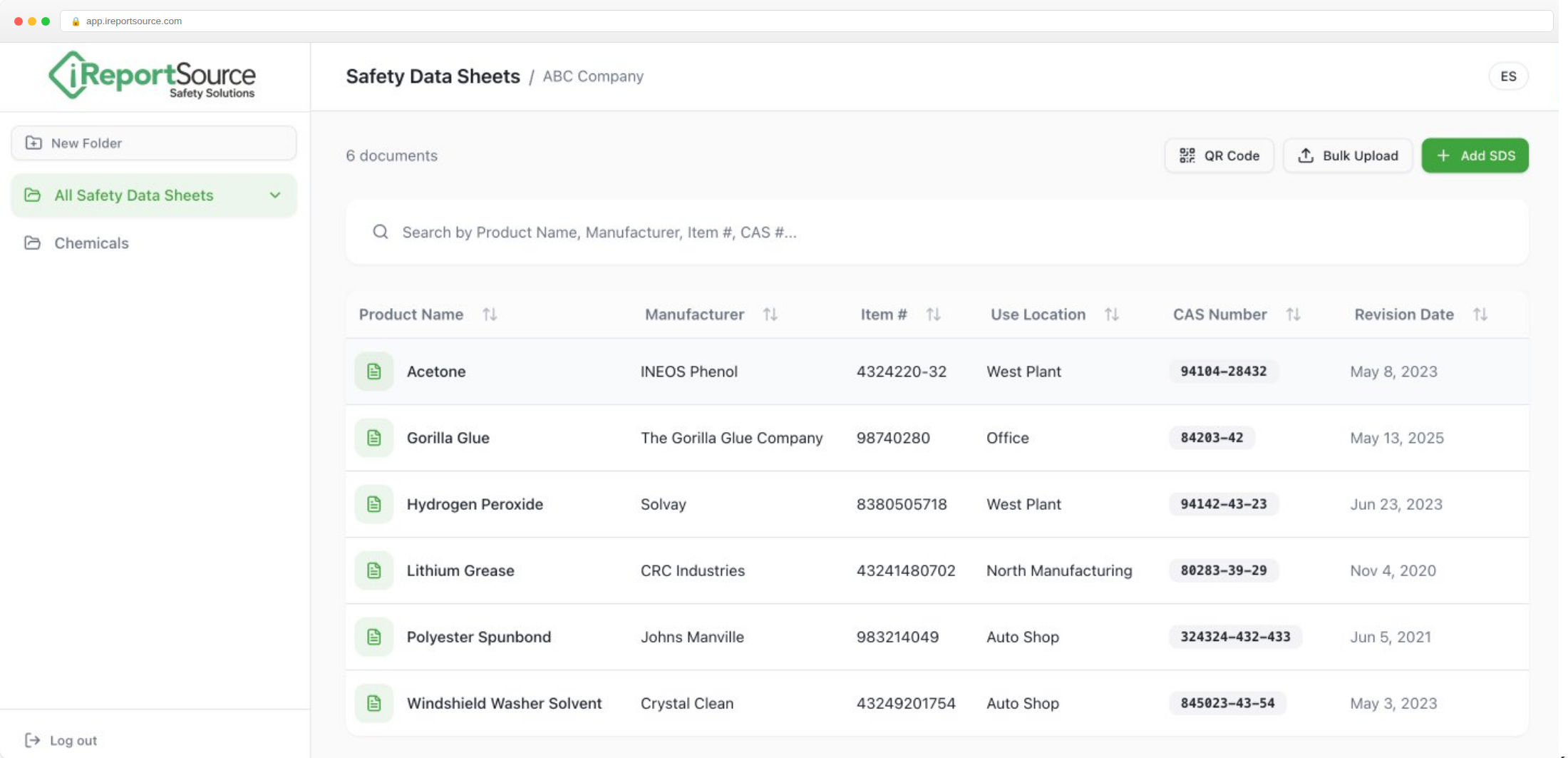Image resolution: width=1568 pixels, height=758 pixels.
Task: Open the Hydrogen Peroxide row
Action: pos(937,503)
